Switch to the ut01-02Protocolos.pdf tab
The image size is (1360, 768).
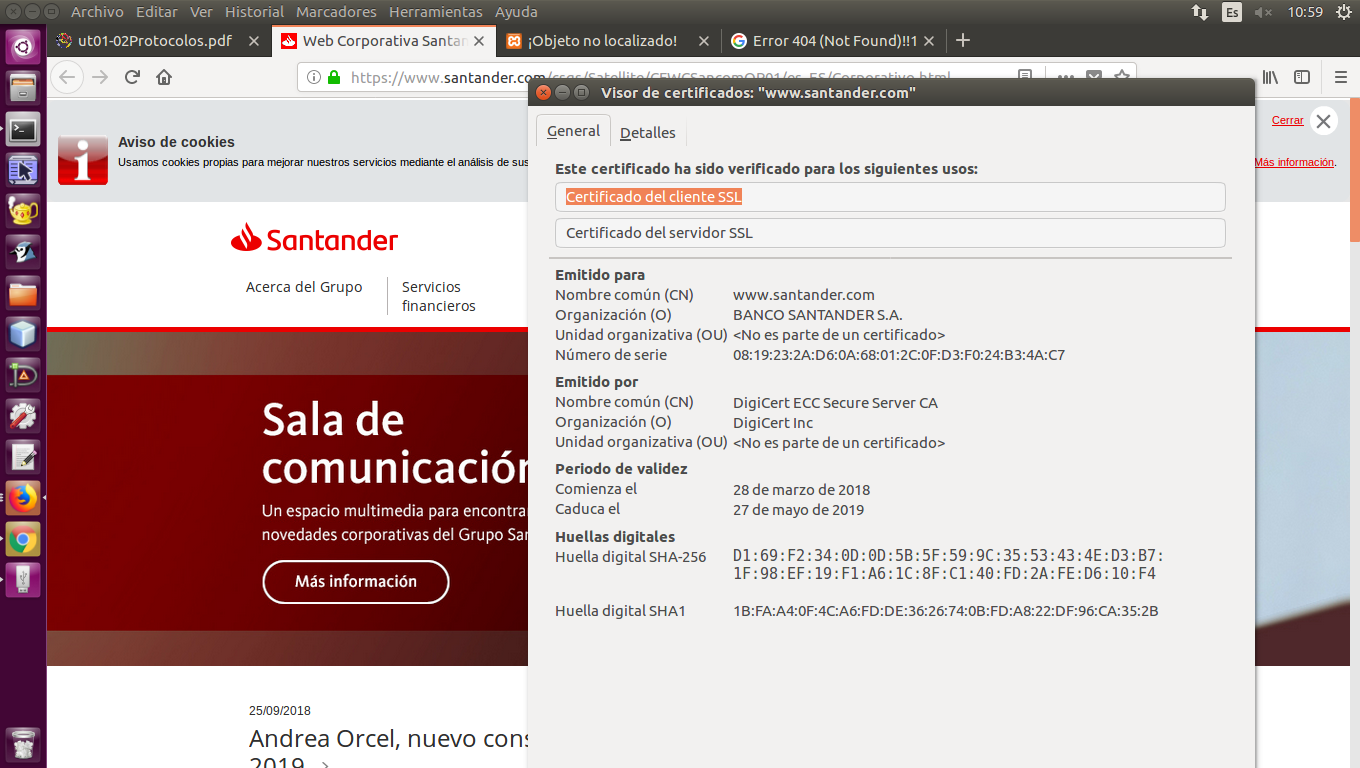click(x=159, y=41)
